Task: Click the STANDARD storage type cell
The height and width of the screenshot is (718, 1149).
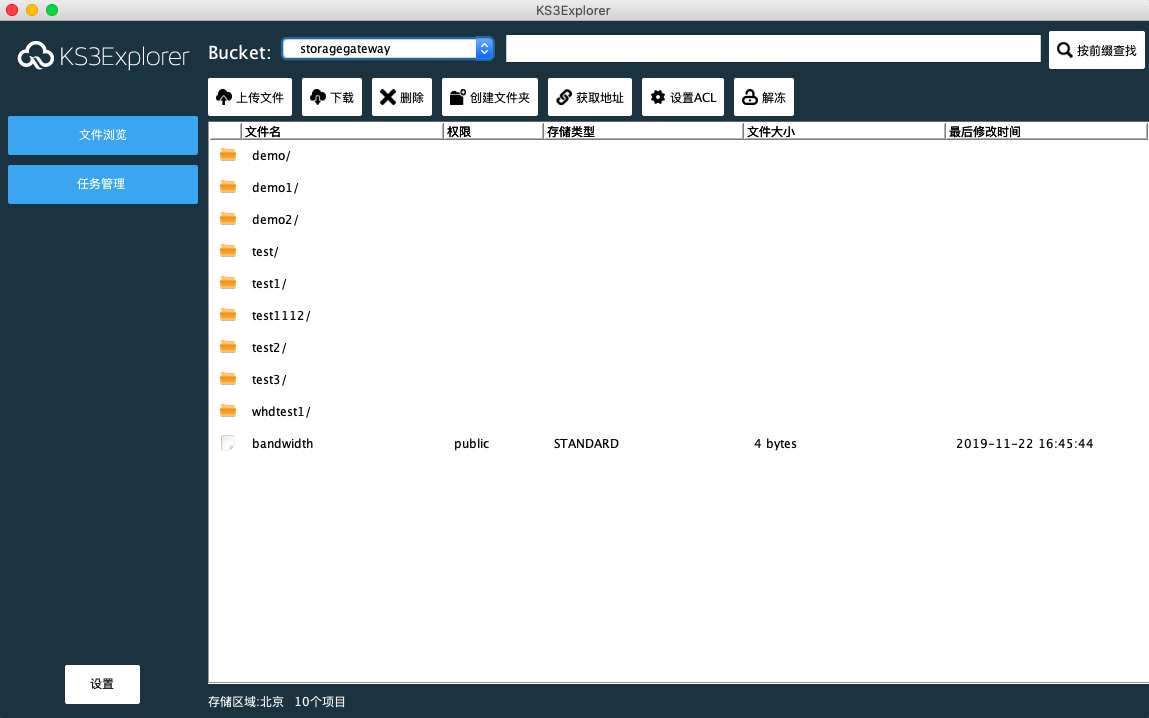Action: point(586,443)
